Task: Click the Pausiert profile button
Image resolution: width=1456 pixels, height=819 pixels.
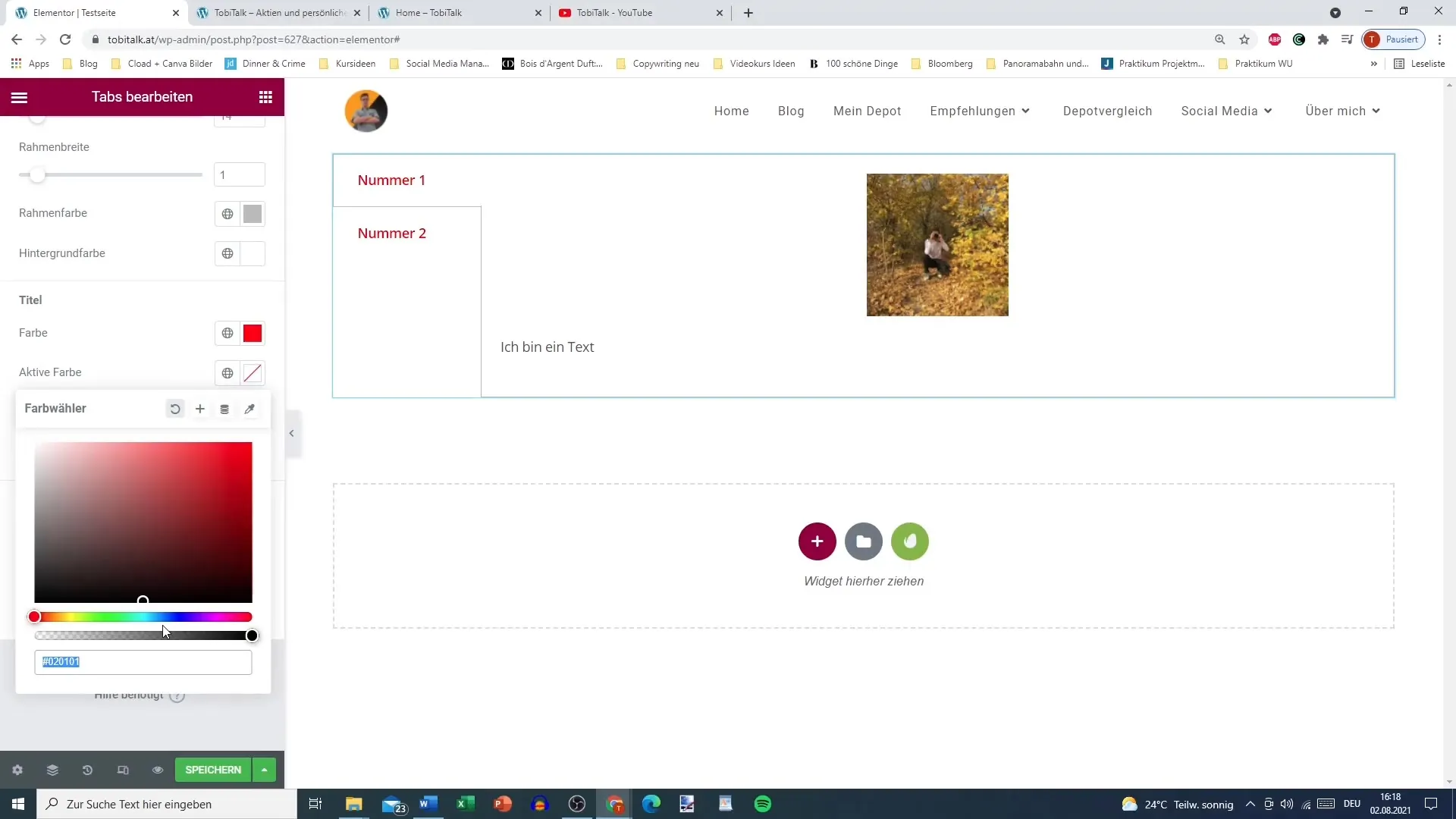Action: [1394, 39]
